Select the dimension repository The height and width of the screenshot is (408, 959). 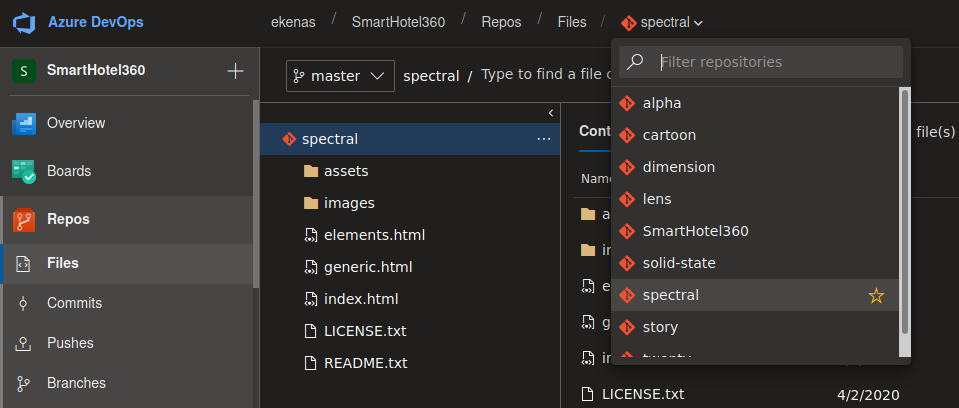[x=755, y=167]
